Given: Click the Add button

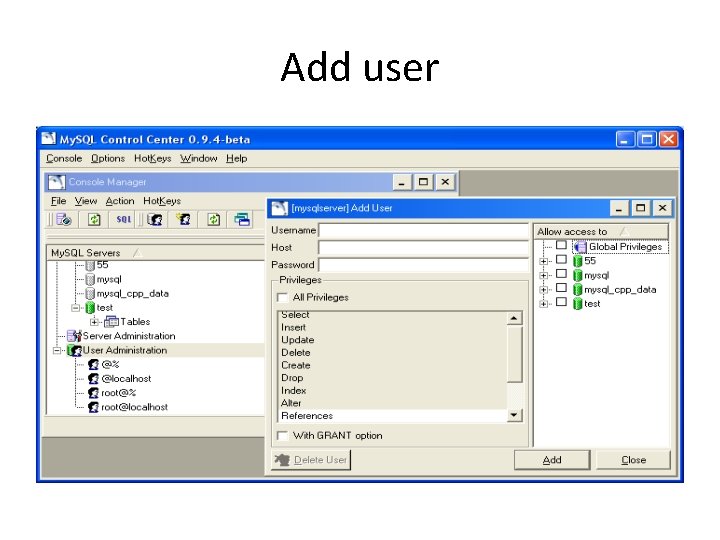Looking at the screenshot, I should click(x=552, y=460).
